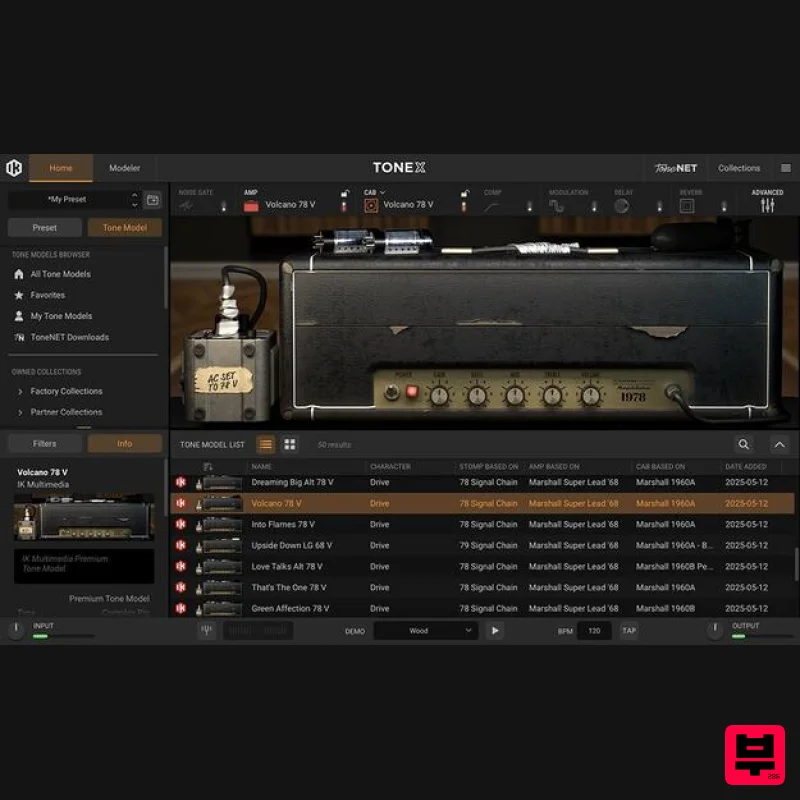Expand Factory Collections tree item

coord(20,391)
